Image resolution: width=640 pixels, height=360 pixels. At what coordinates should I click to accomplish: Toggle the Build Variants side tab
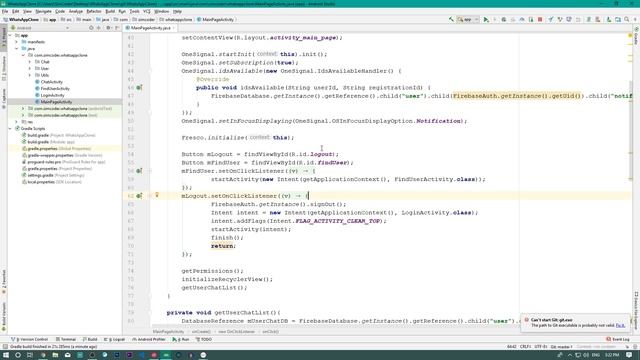(x=4, y=316)
